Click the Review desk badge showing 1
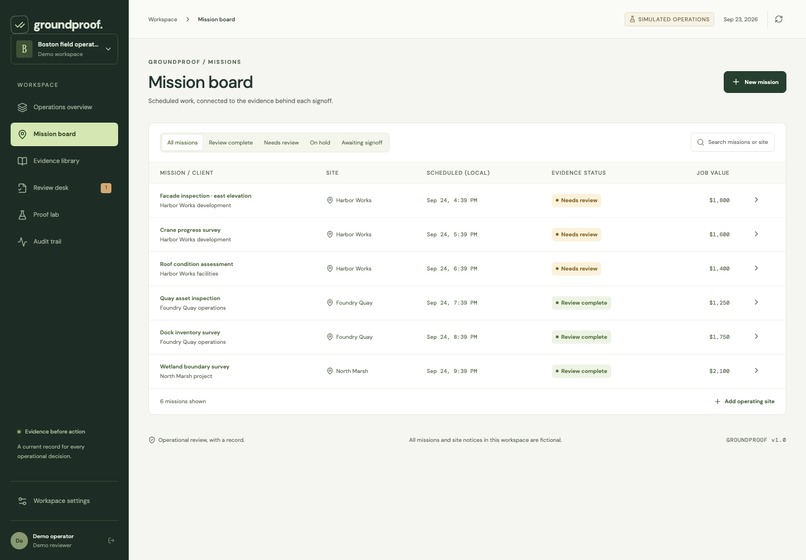806x560 pixels. [106, 188]
